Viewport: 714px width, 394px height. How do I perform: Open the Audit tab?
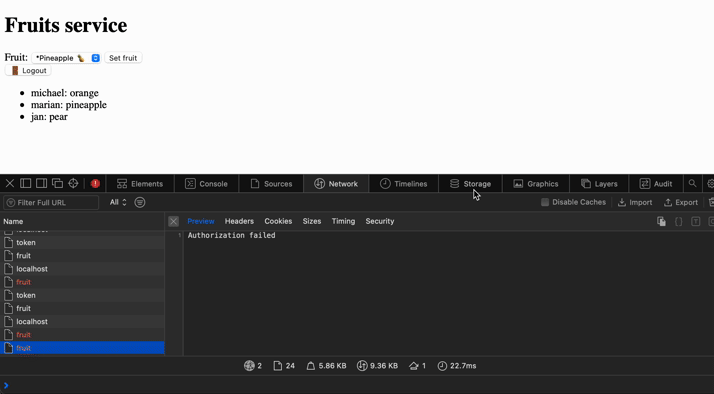[656, 184]
